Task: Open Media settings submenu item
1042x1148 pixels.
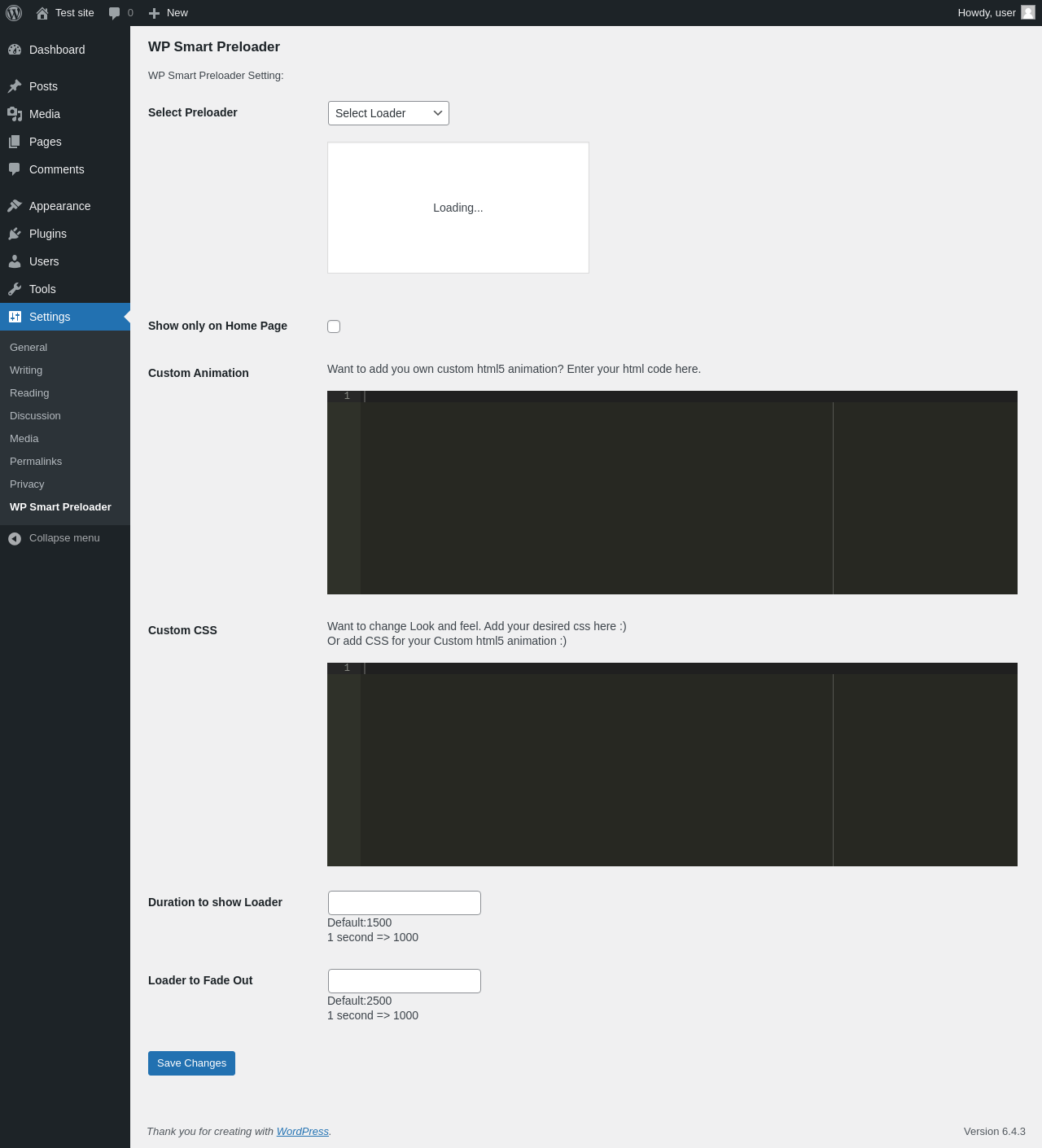Action: [24, 439]
